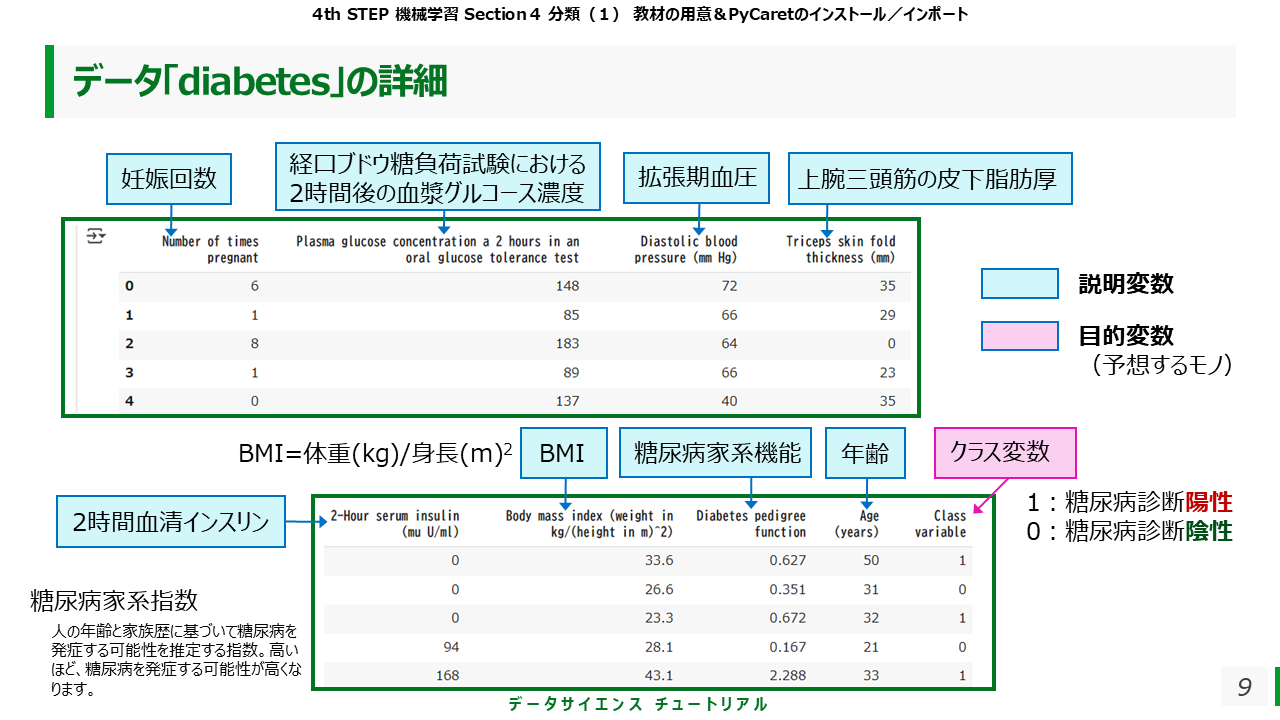
Task: Click the pregnancy count 6 in row 0
Action: click(x=254, y=286)
